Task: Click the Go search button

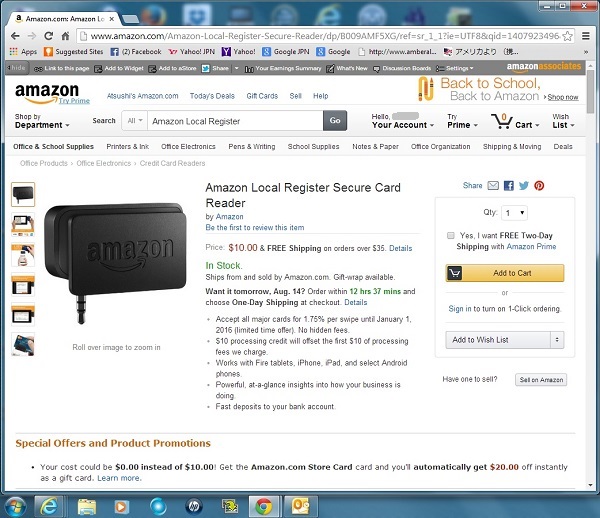Action: pyautogui.click(x=335, y=121)
